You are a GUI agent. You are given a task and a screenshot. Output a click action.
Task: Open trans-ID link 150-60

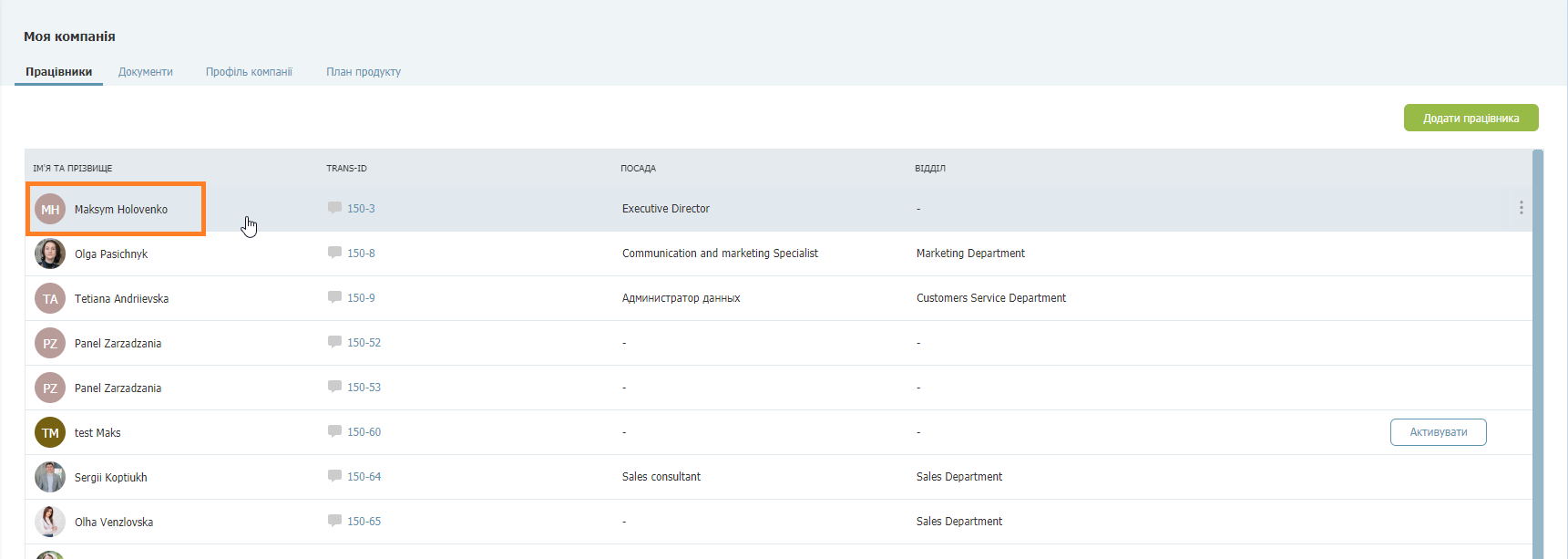pos(364,432)
